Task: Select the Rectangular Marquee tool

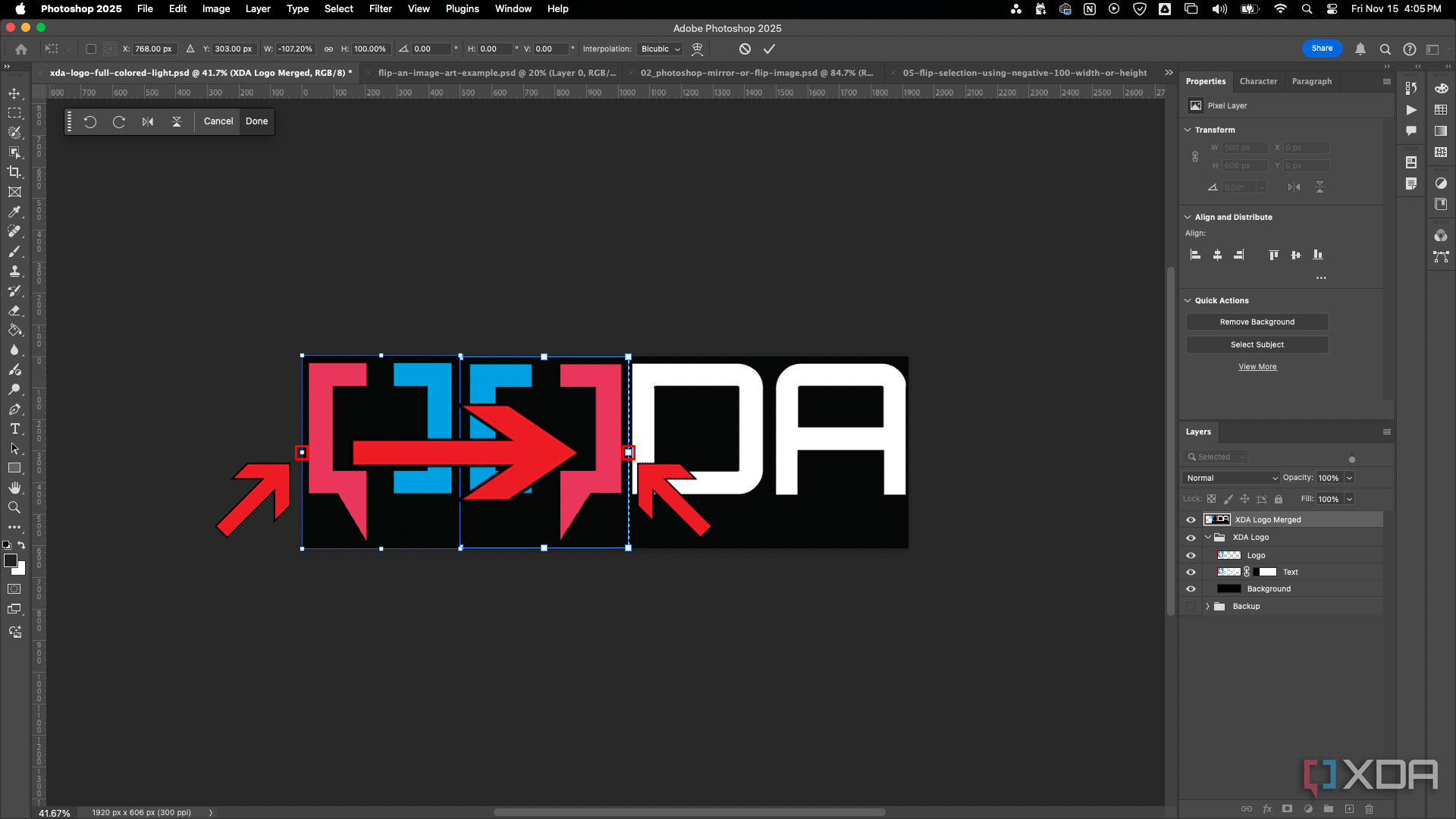Action: (x=14, y=113)
